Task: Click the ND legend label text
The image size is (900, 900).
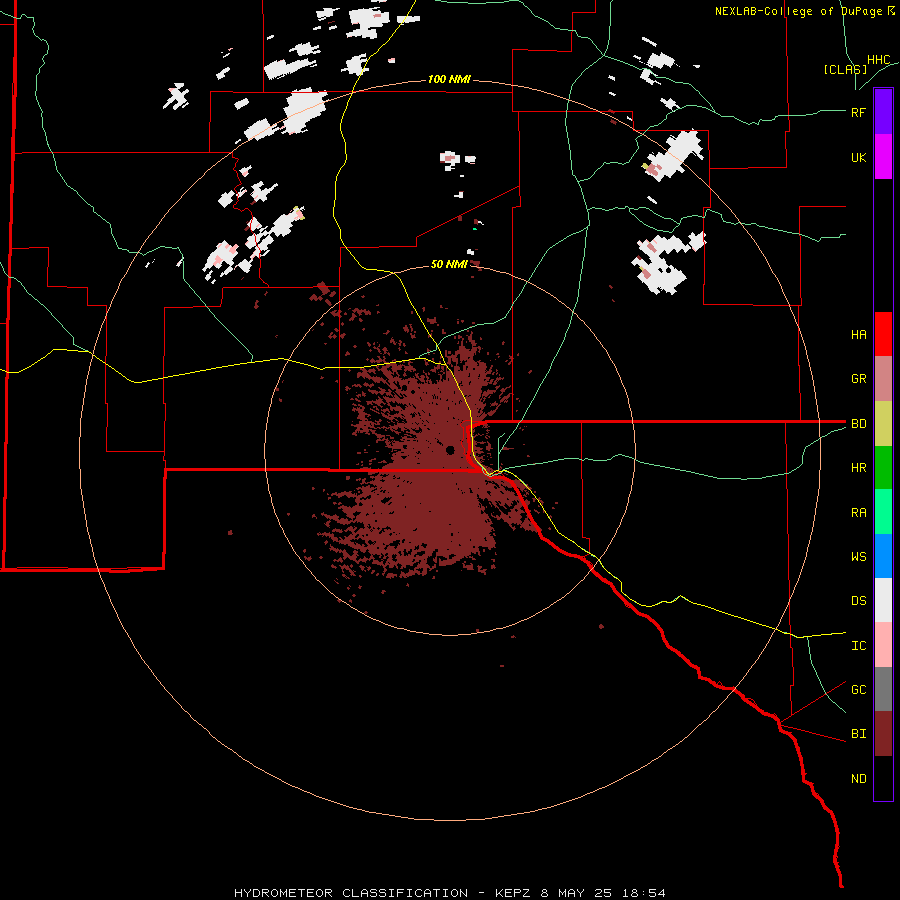Action: (x=858, y=778)
